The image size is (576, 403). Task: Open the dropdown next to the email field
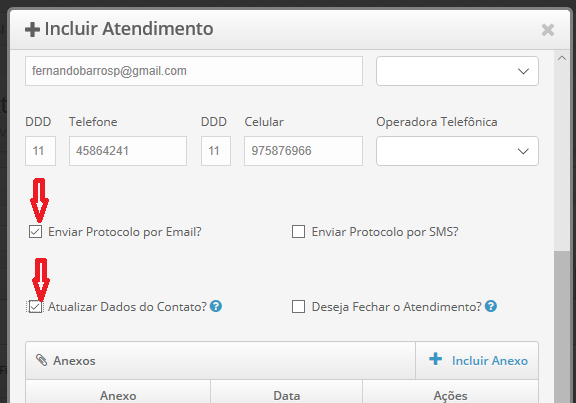click(457, 71)
